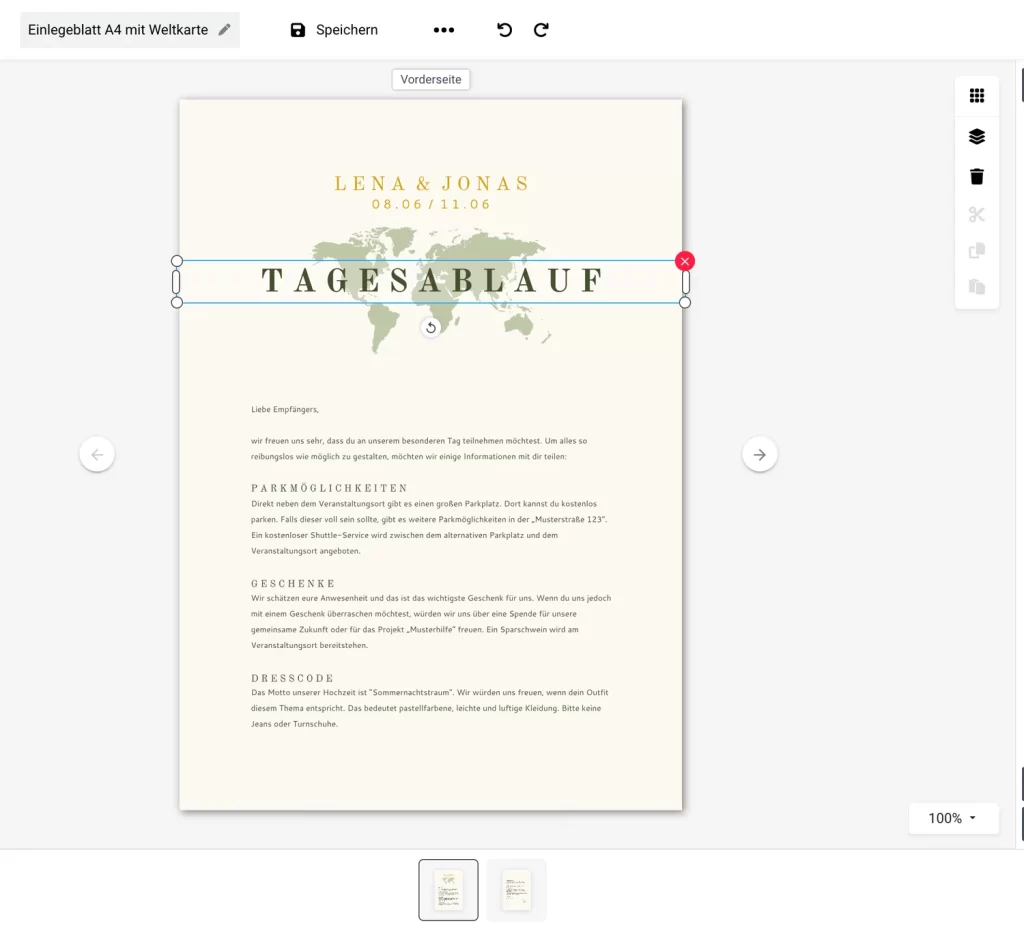Undo the last change

[504, 30]
